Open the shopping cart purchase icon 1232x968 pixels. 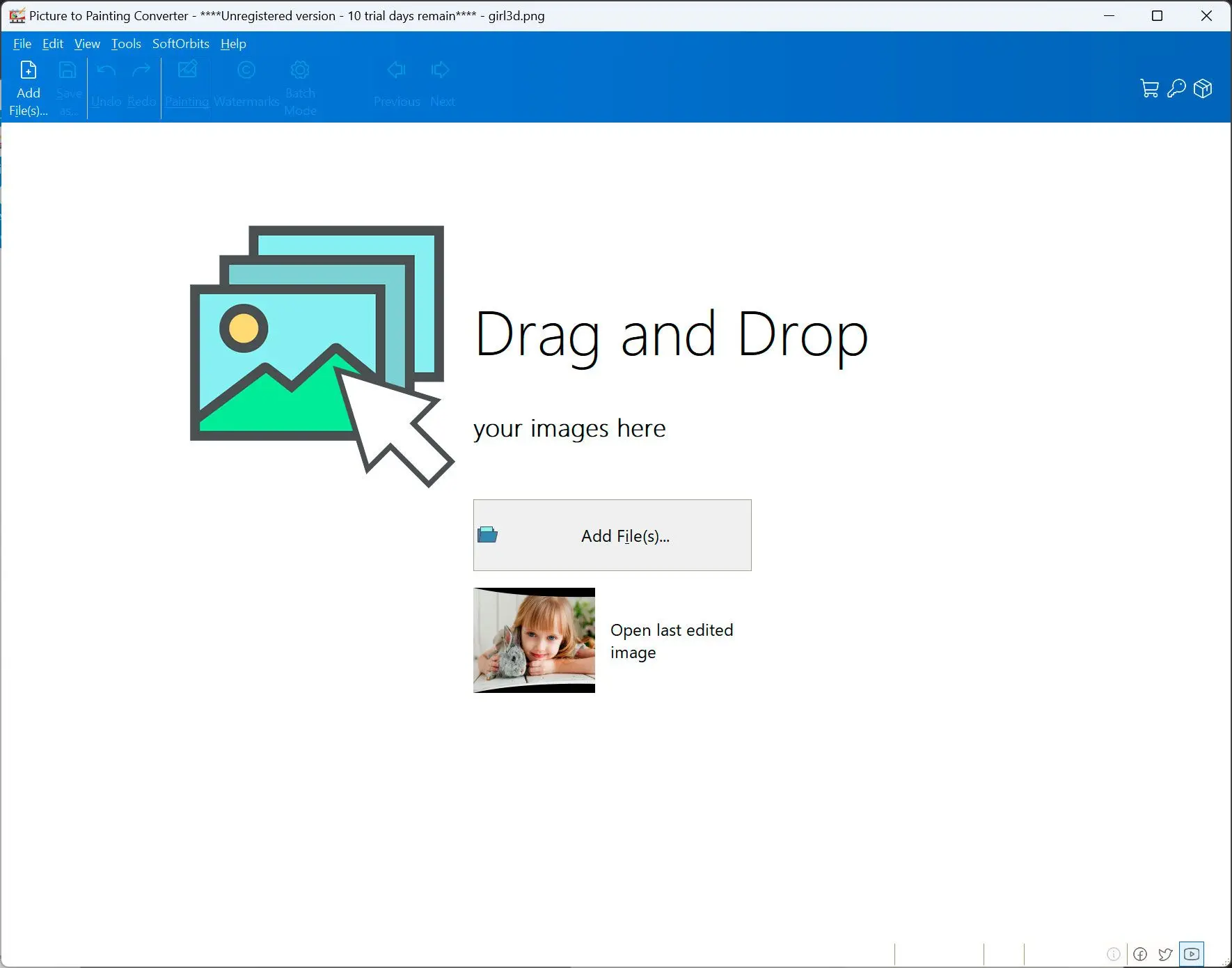click(1149, 88)
